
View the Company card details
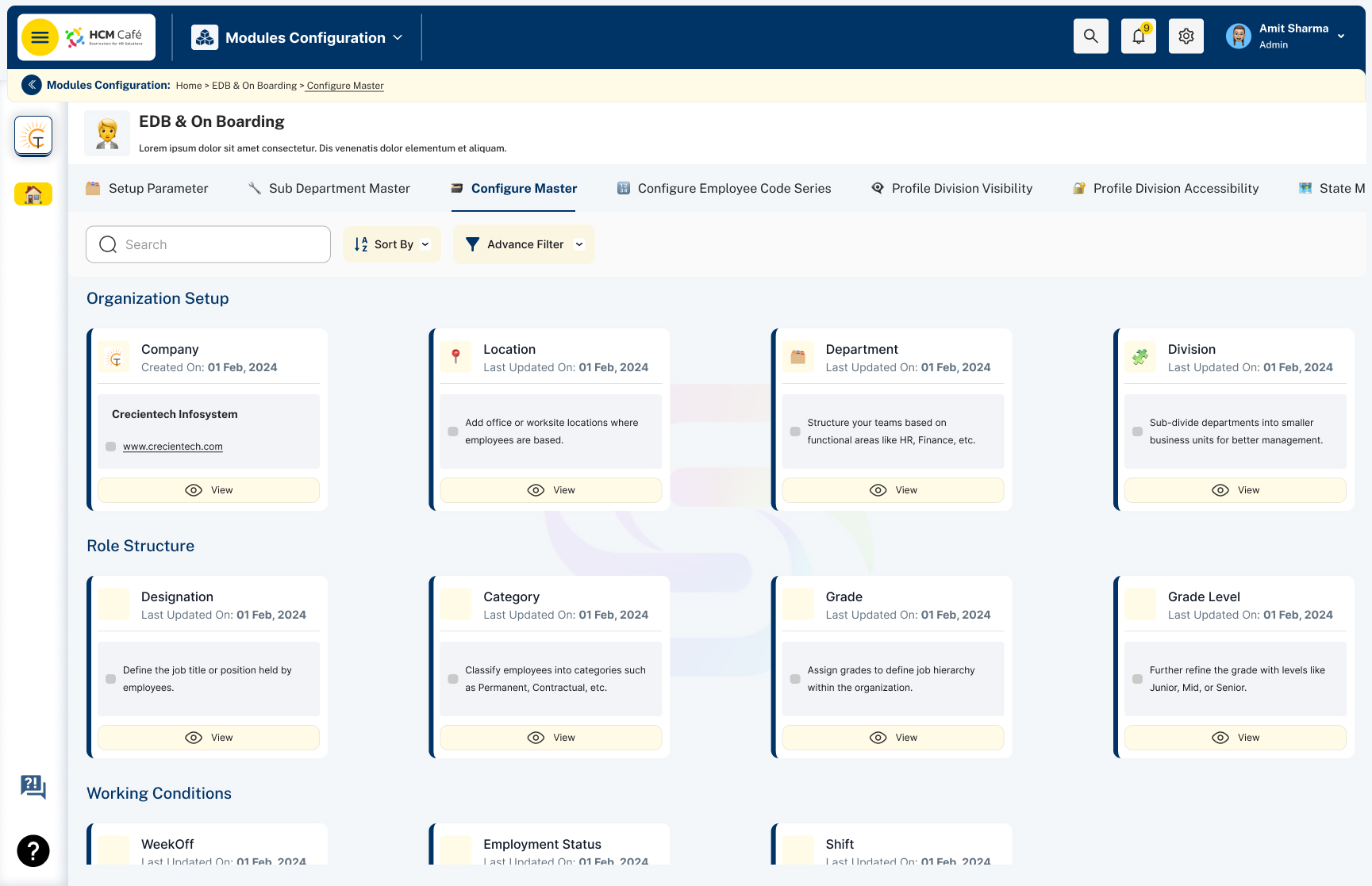[x=209, y=490]
